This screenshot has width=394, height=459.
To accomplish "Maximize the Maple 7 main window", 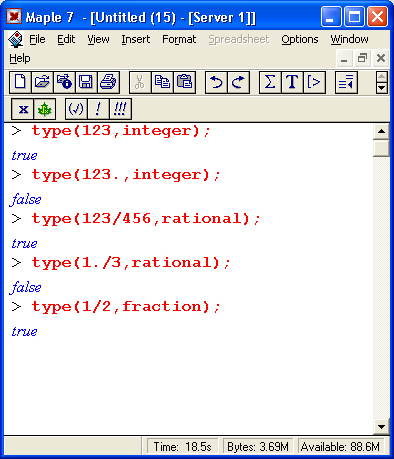I will [x=354, y=16].
